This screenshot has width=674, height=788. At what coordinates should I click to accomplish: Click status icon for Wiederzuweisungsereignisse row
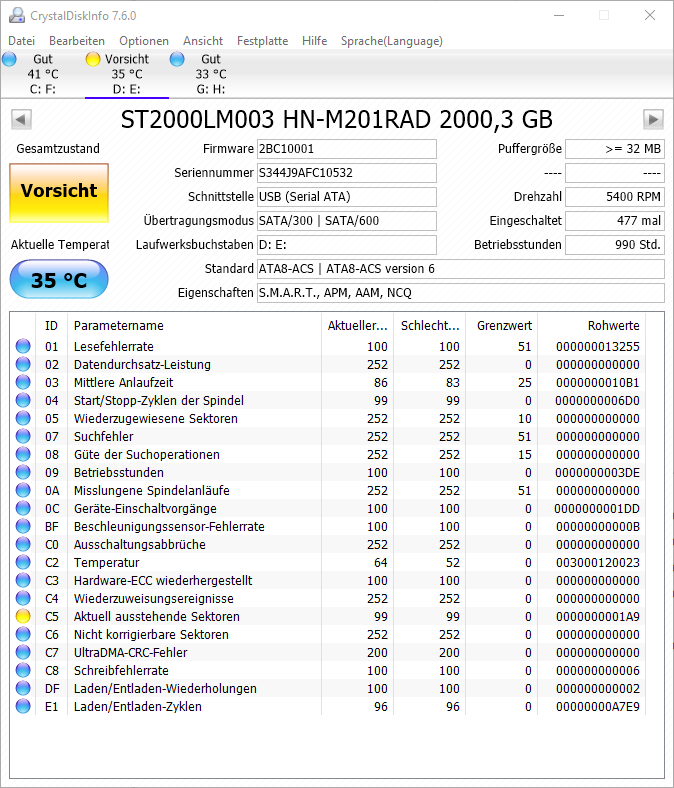point(23,599)
